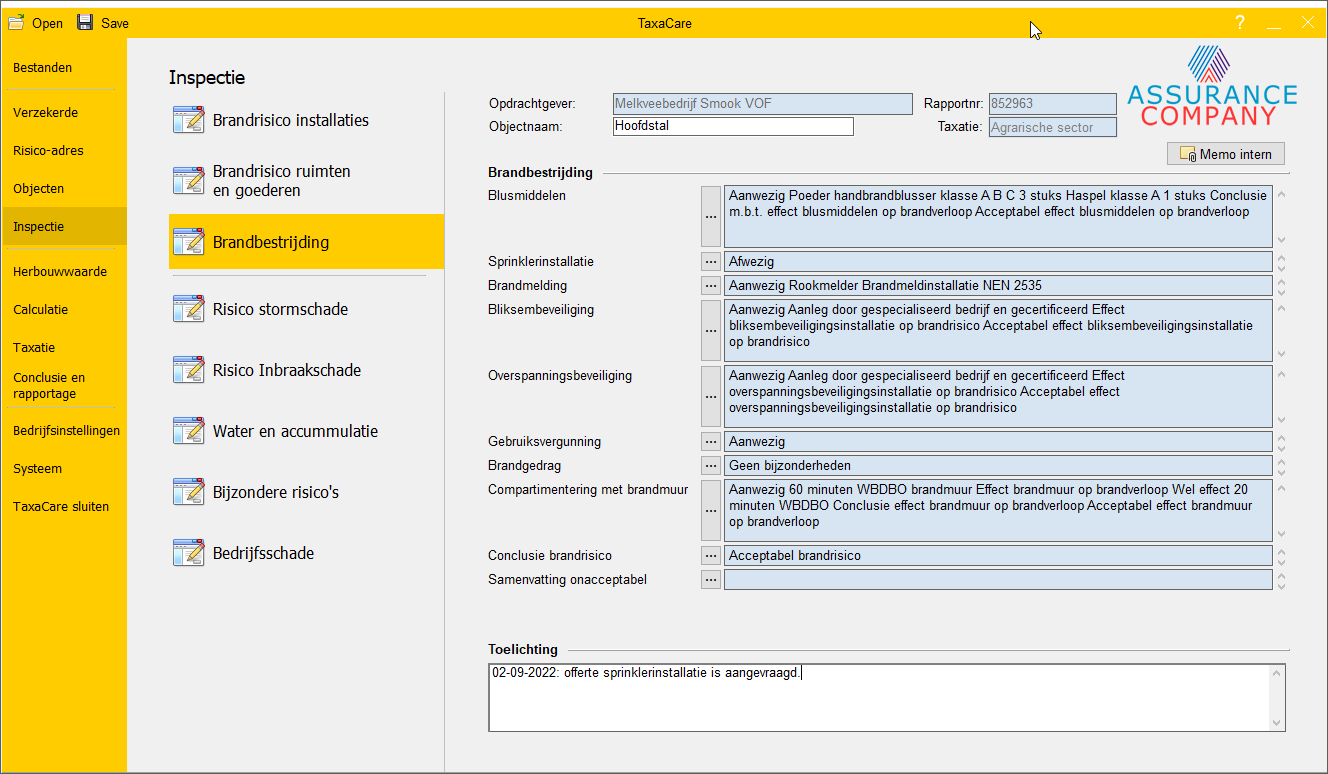The image size is (1328, 774).
Task: Open the Sprinklerinstallatie ellipsis selector
Action: point(711,262)
